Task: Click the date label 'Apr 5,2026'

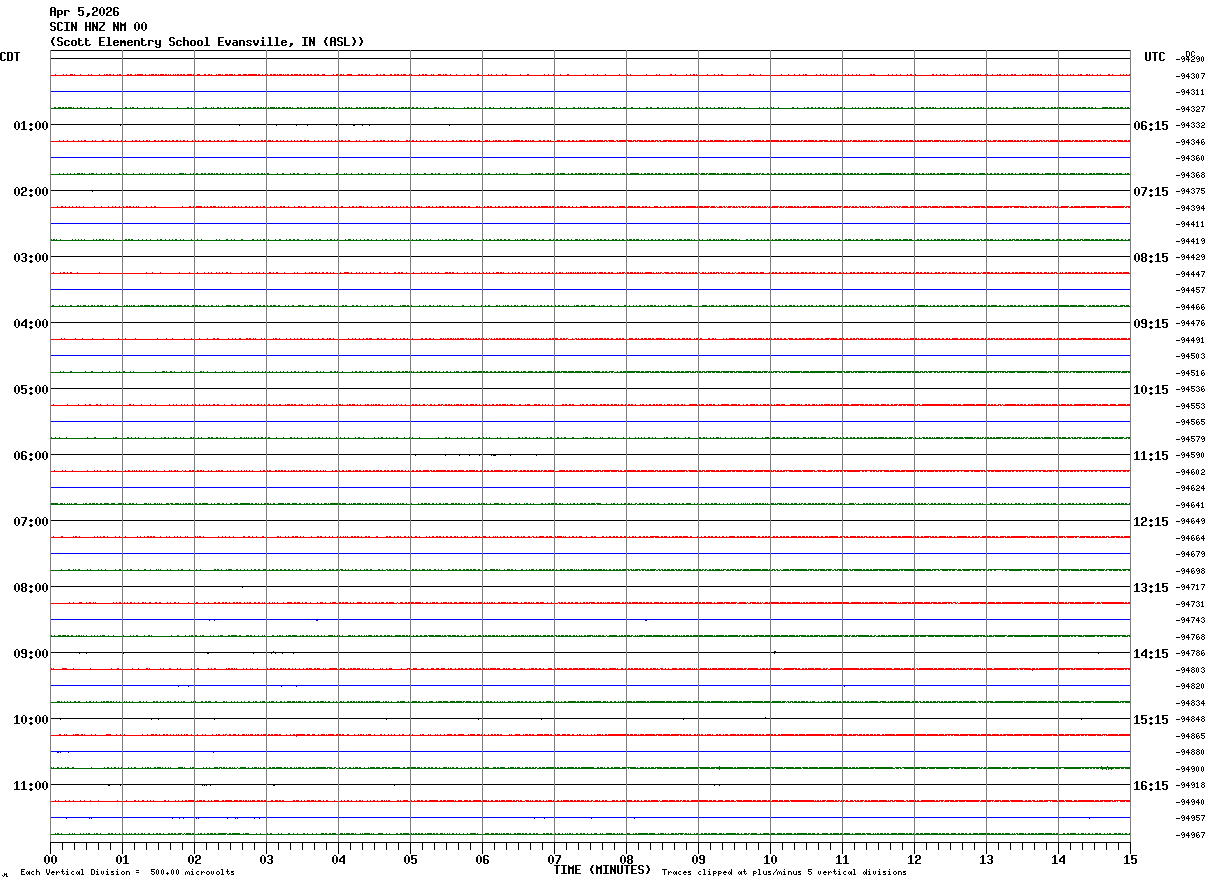Action: click(84, 12)
